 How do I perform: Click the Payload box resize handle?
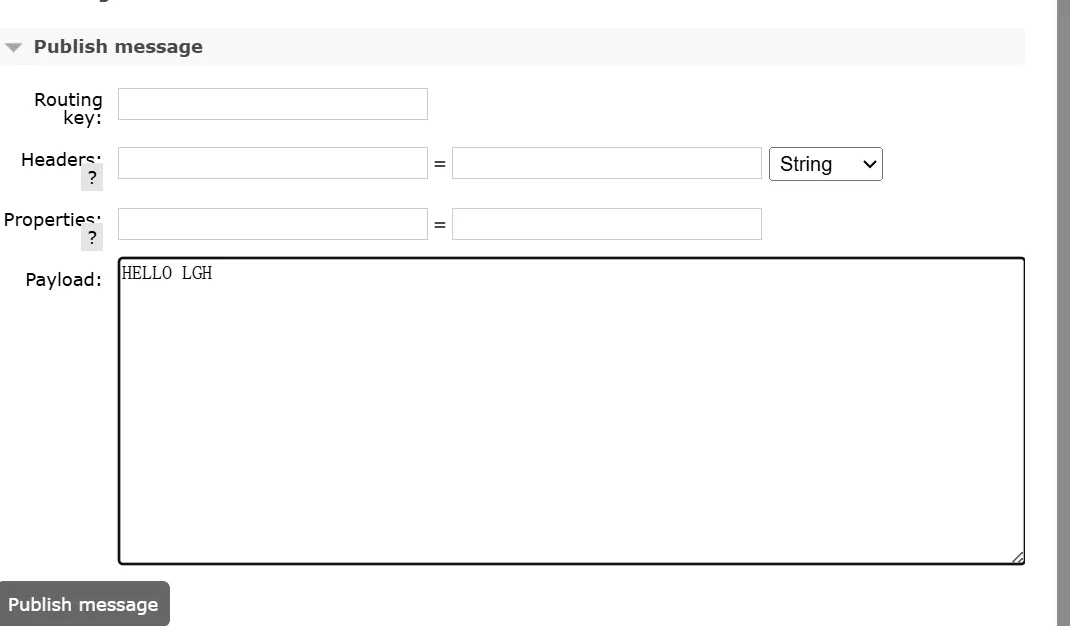1017,557
